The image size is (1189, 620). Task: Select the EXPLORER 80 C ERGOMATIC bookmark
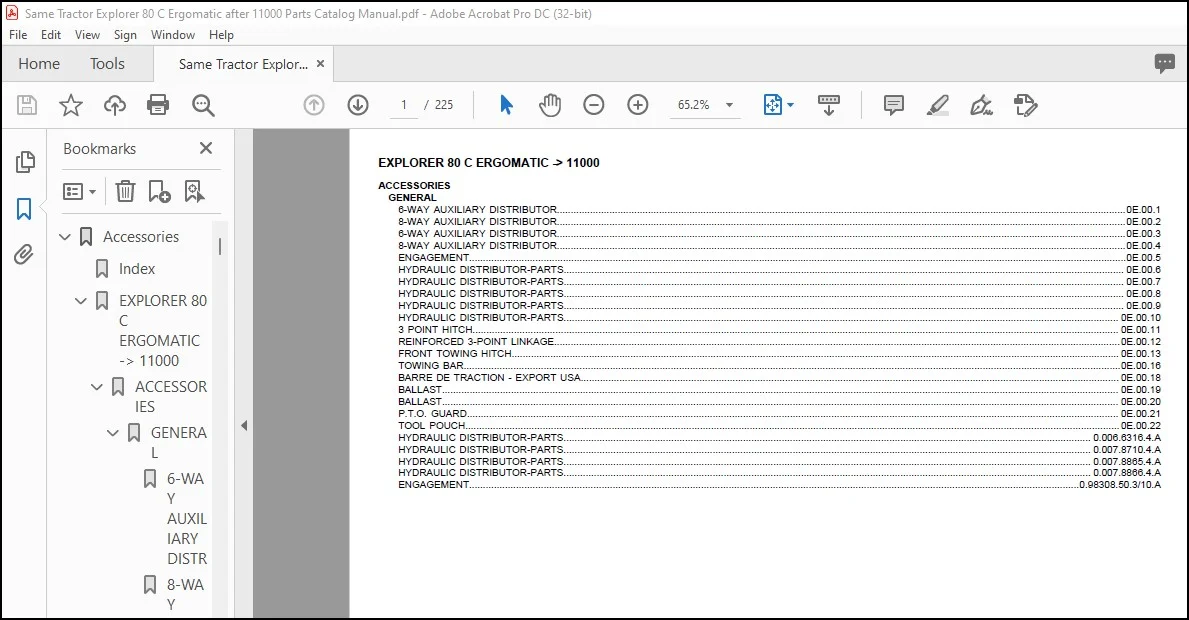pyautogui.click(x=162, y=330)
